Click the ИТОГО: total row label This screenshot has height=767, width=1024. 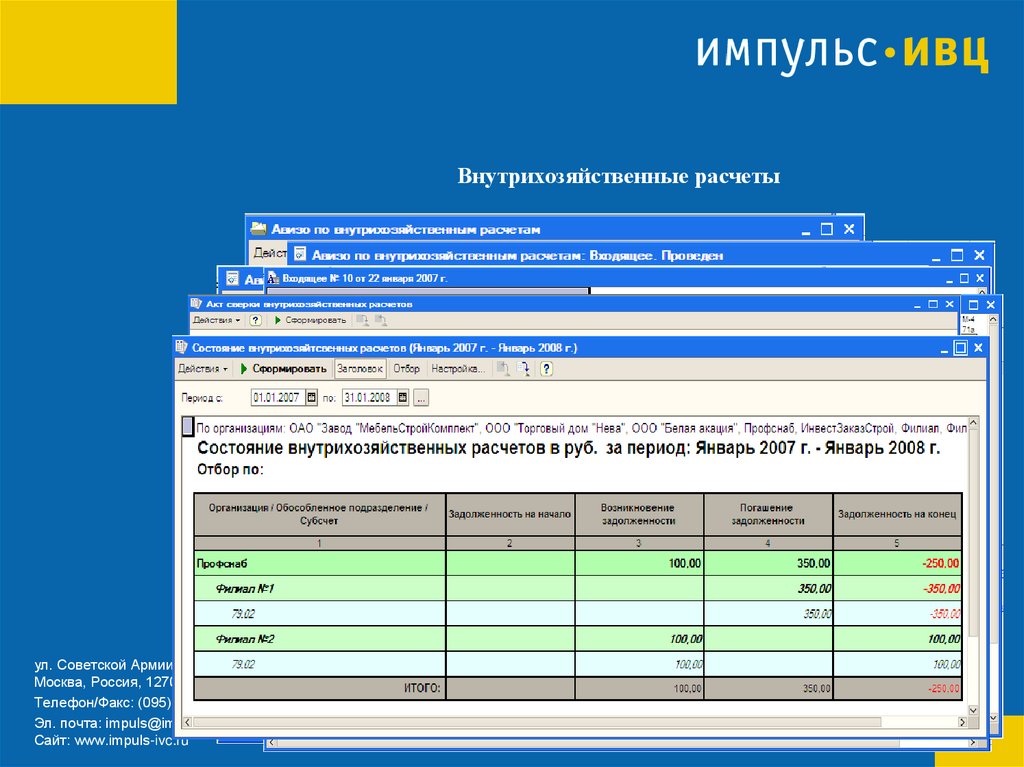(422, 688)
